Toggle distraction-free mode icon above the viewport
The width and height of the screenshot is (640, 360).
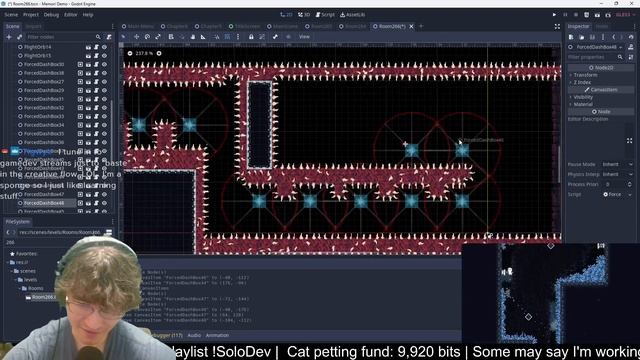557,27
